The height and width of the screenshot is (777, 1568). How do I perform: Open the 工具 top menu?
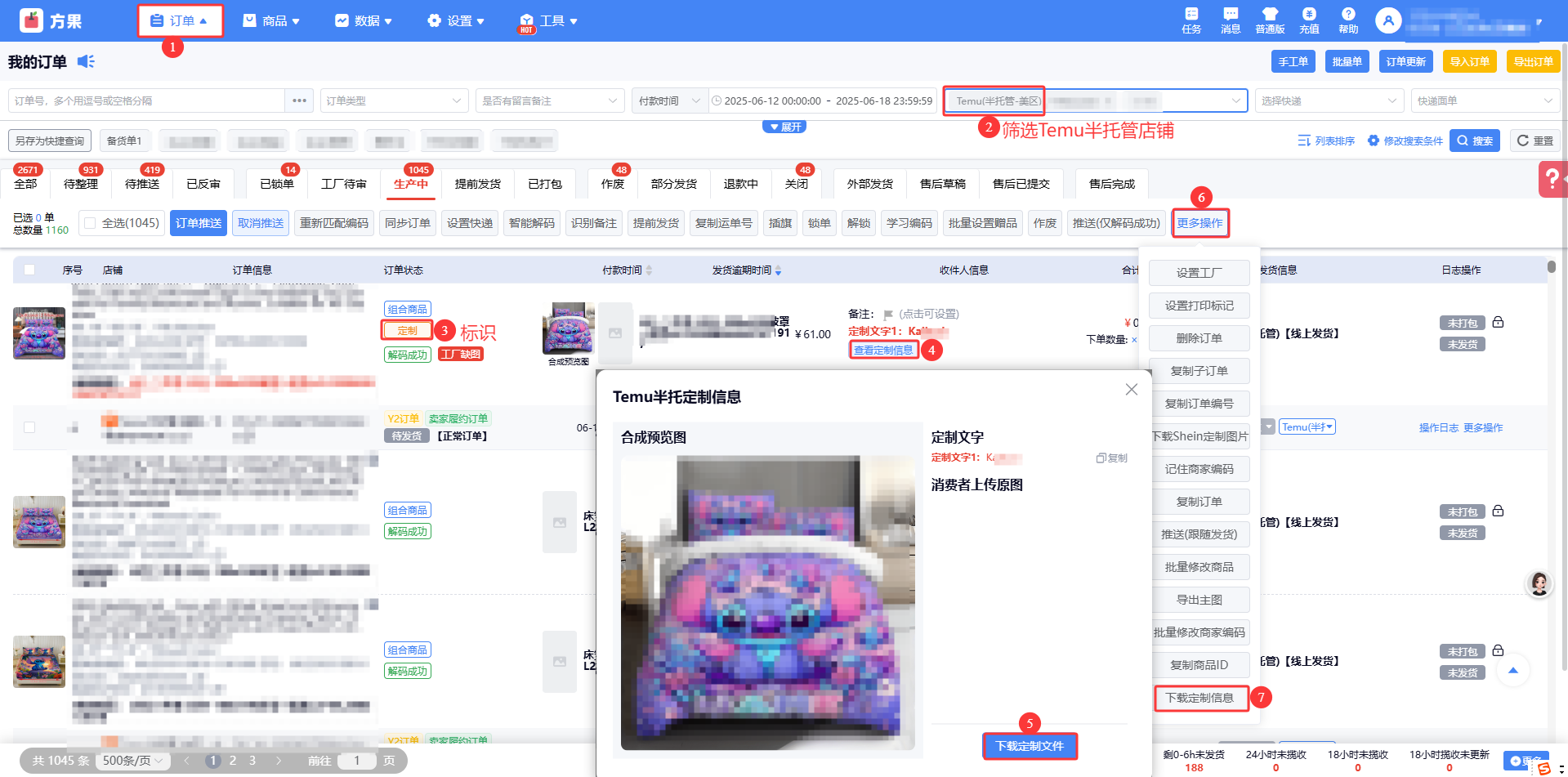pyautogui.click(x=549, y=20)
